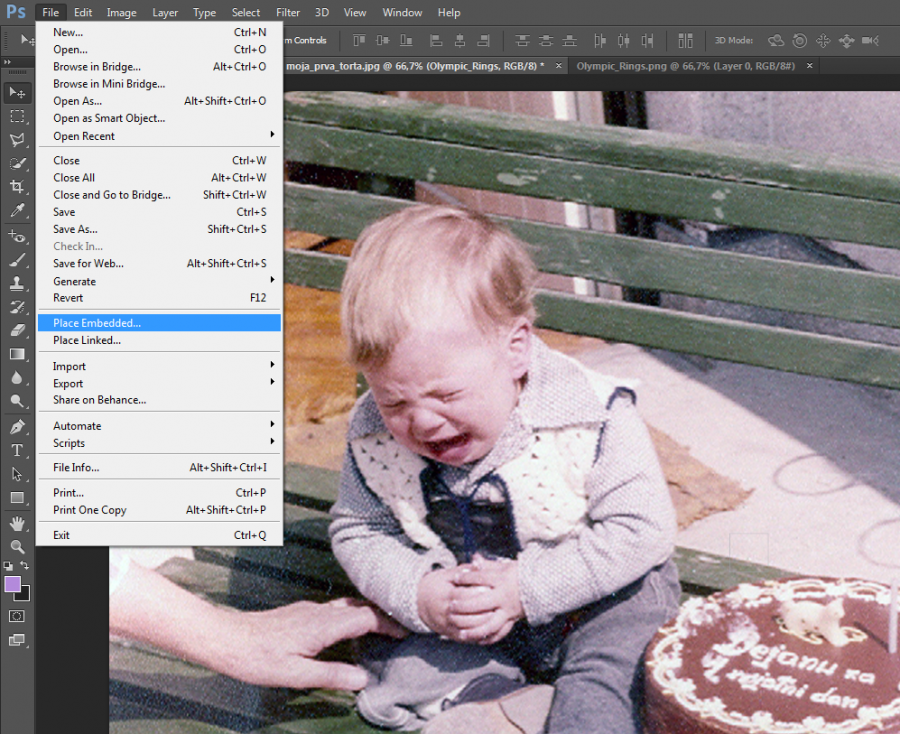Open the Filter menu
The height and width of the screenshot is (734, 900).
pos(287,13)
